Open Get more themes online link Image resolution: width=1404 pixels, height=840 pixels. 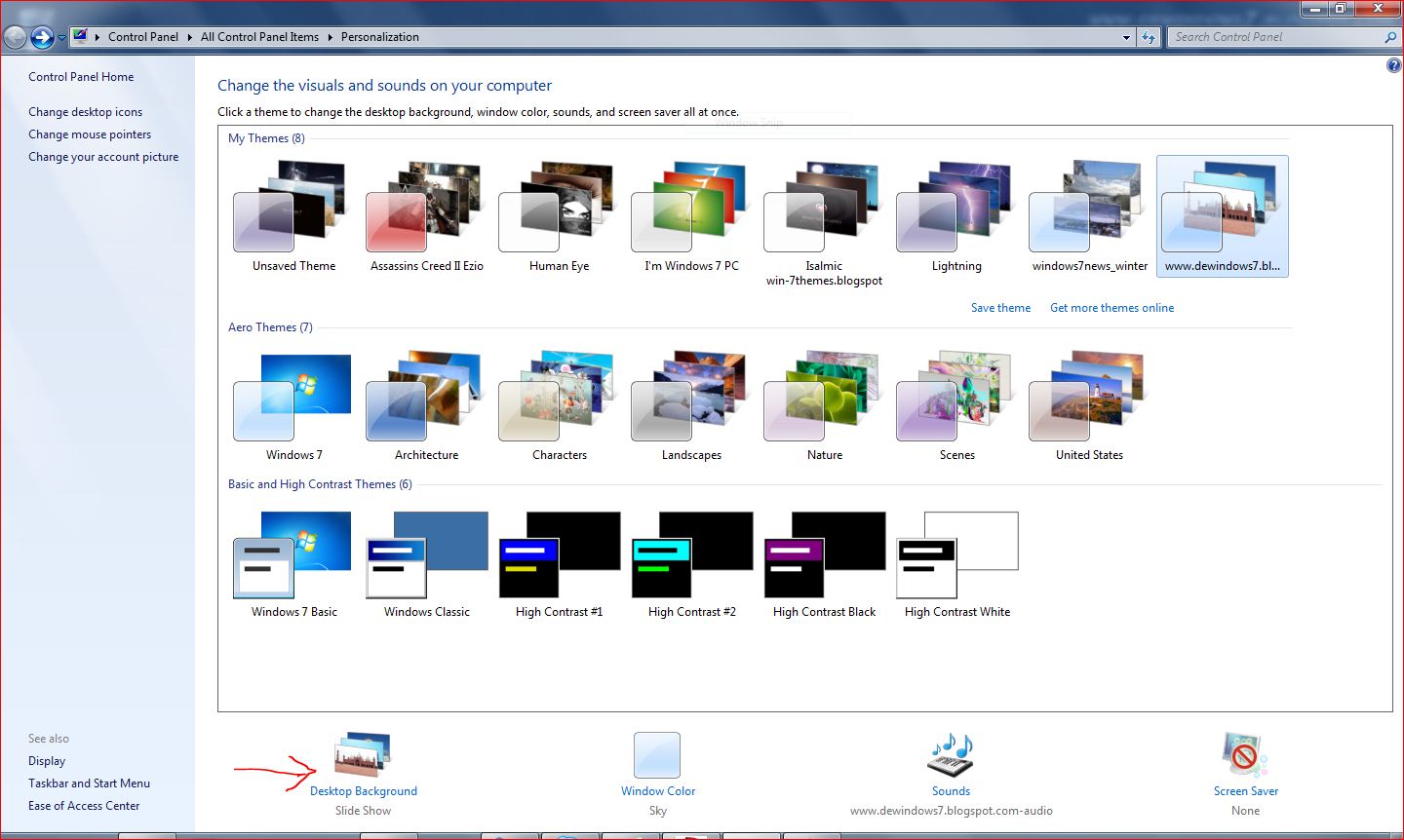pyautogui.click(x=1111, y=308)
